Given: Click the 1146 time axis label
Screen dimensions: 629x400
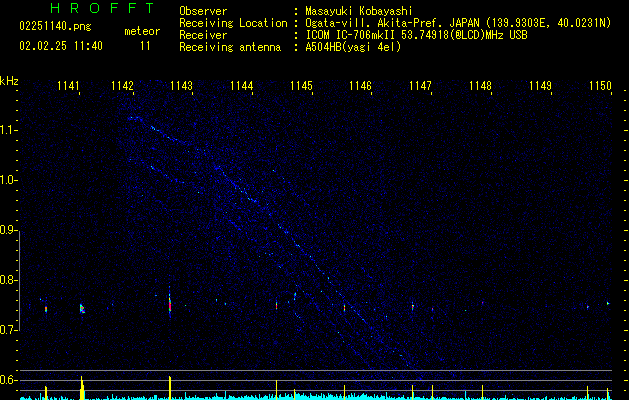Looking at the screenshot, I should click(x=361, y=86).
